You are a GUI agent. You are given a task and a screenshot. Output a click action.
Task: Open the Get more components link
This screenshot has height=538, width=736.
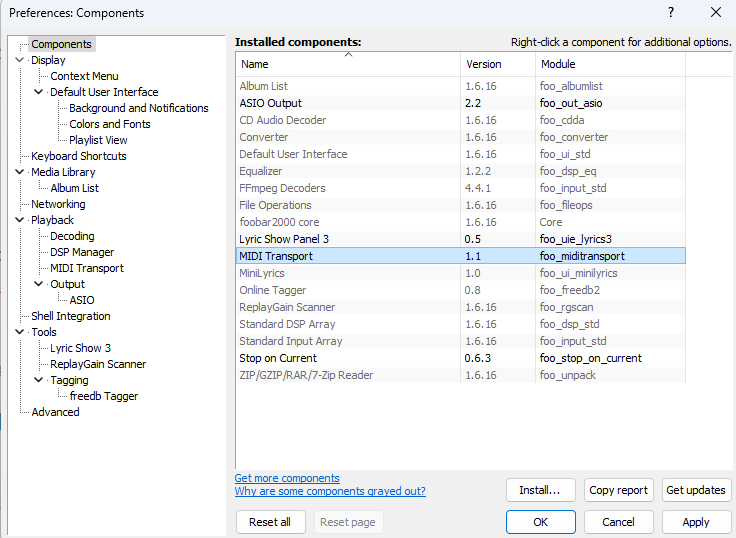pyautogui.click(x=287, y=478)
